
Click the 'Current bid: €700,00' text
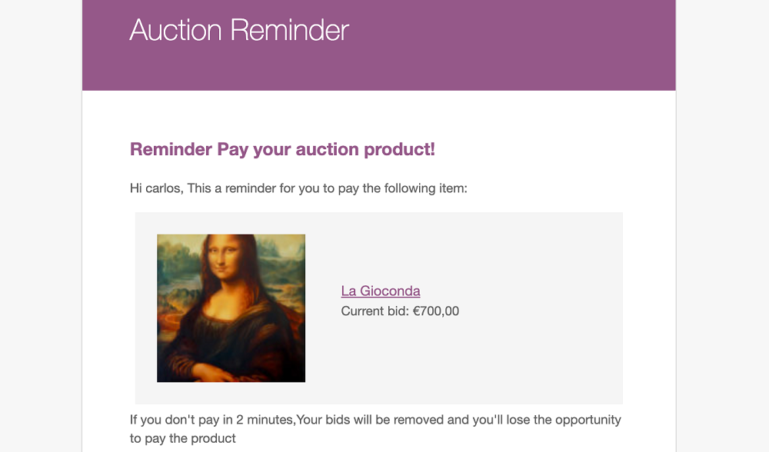[400, 311]
